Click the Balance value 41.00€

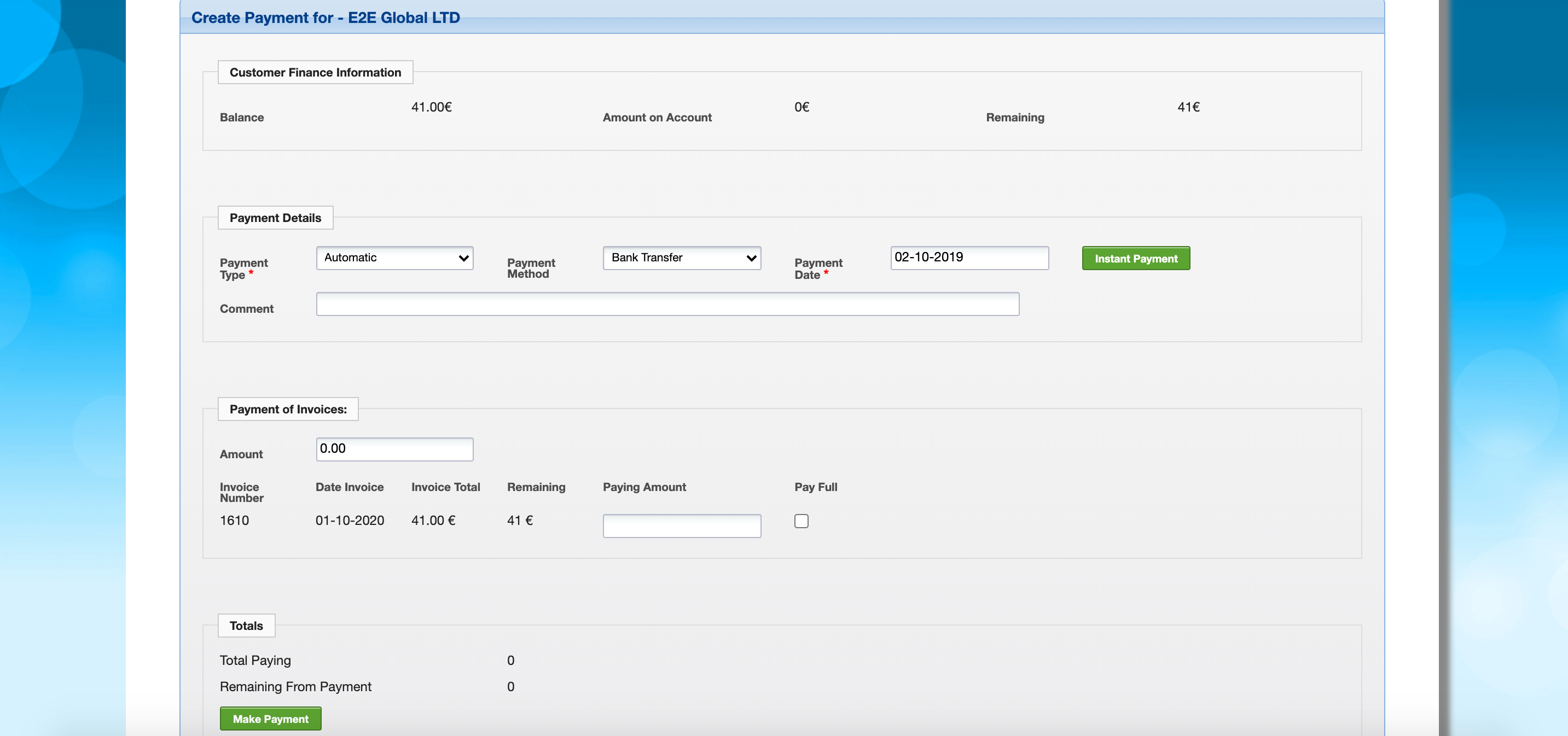432,107
